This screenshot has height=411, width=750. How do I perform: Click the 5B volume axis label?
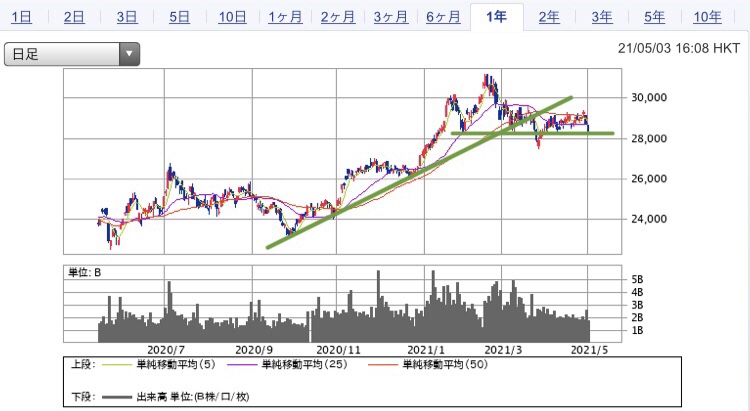click(637, 279)
